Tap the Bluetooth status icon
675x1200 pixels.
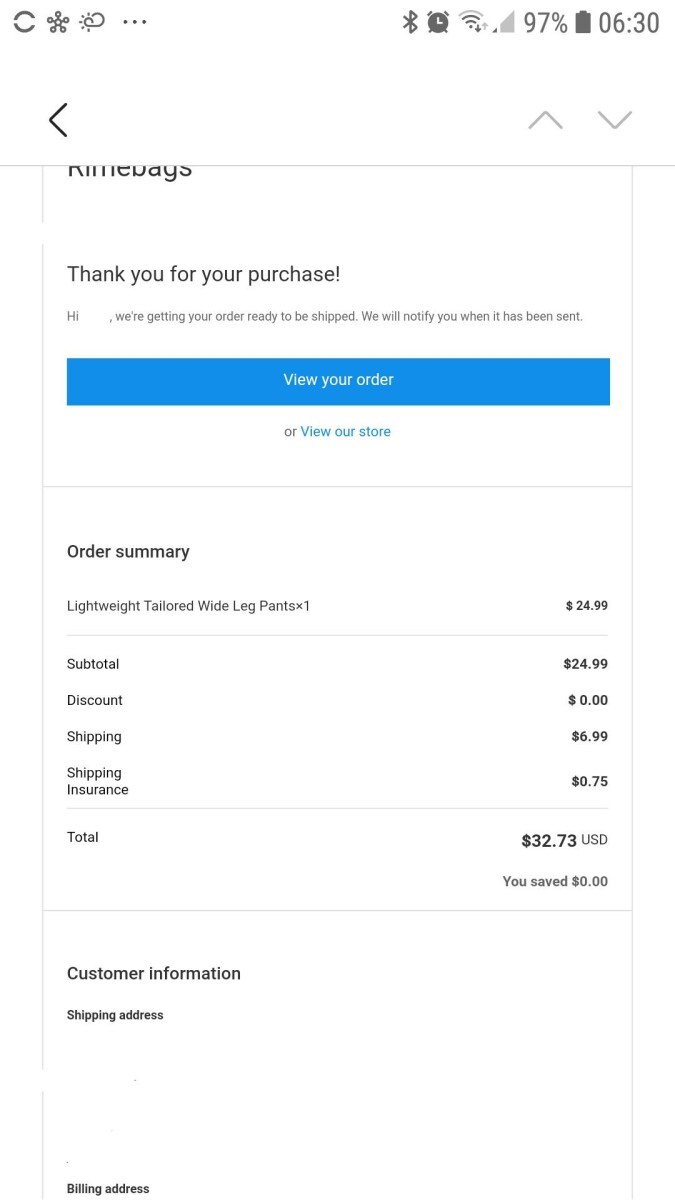pos(410,22)
